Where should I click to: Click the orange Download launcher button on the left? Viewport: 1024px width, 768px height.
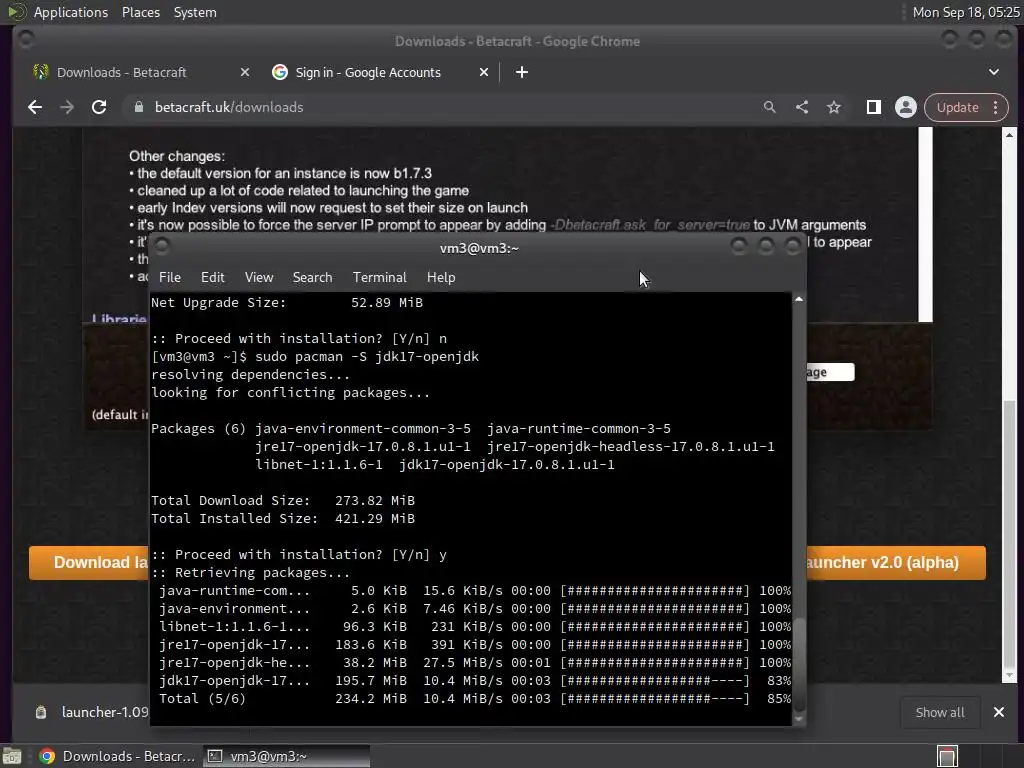click(x=89, y=563)
